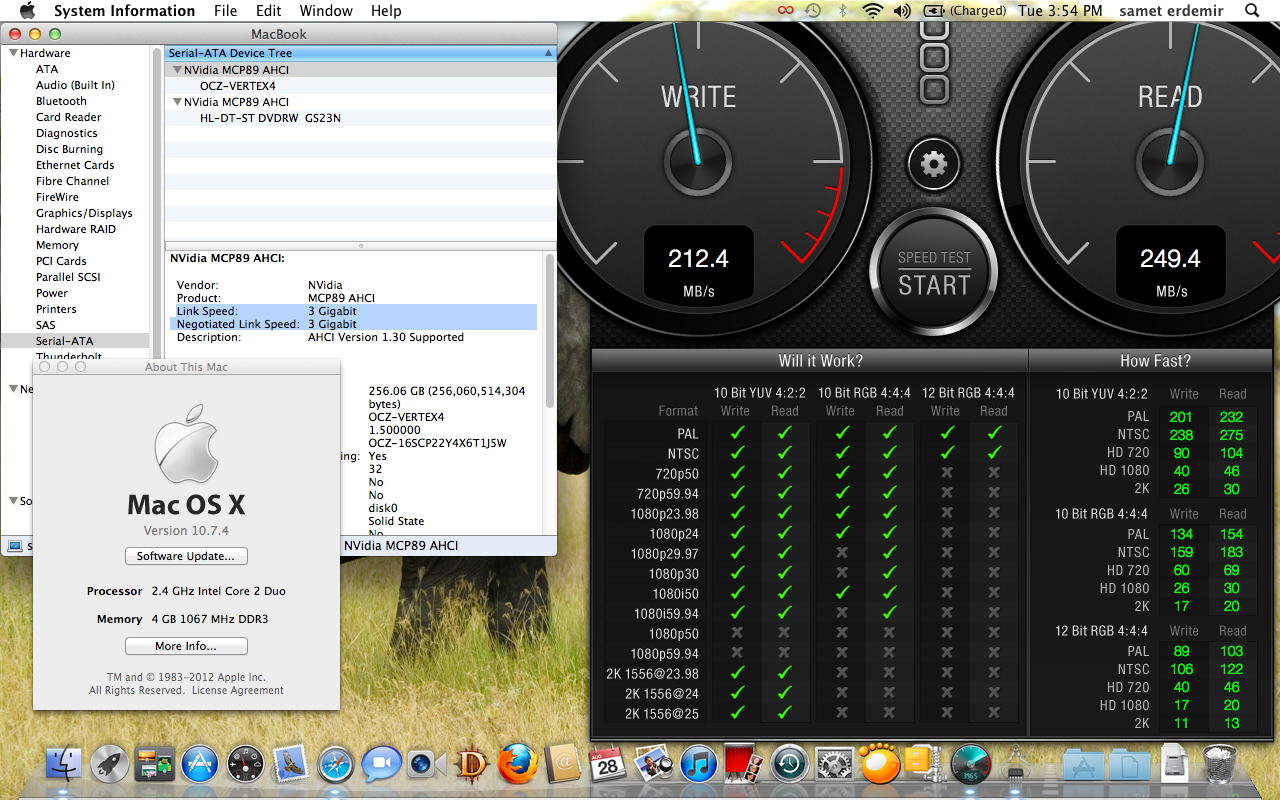Image resolution: width=1280 pixels, height=800 pixels.
Task: Launch Launchpad rocket icon in dock
Action: pyautogui.click(x=110, y=765)
